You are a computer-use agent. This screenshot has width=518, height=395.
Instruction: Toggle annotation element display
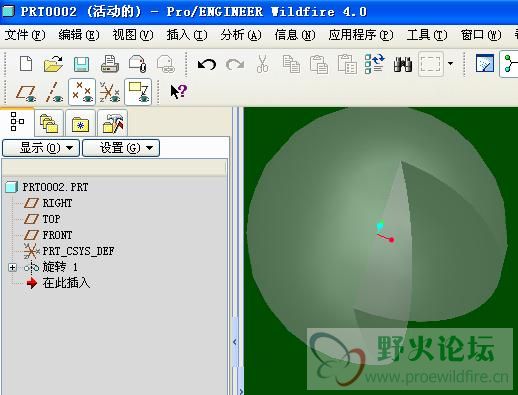coord(138,92)
